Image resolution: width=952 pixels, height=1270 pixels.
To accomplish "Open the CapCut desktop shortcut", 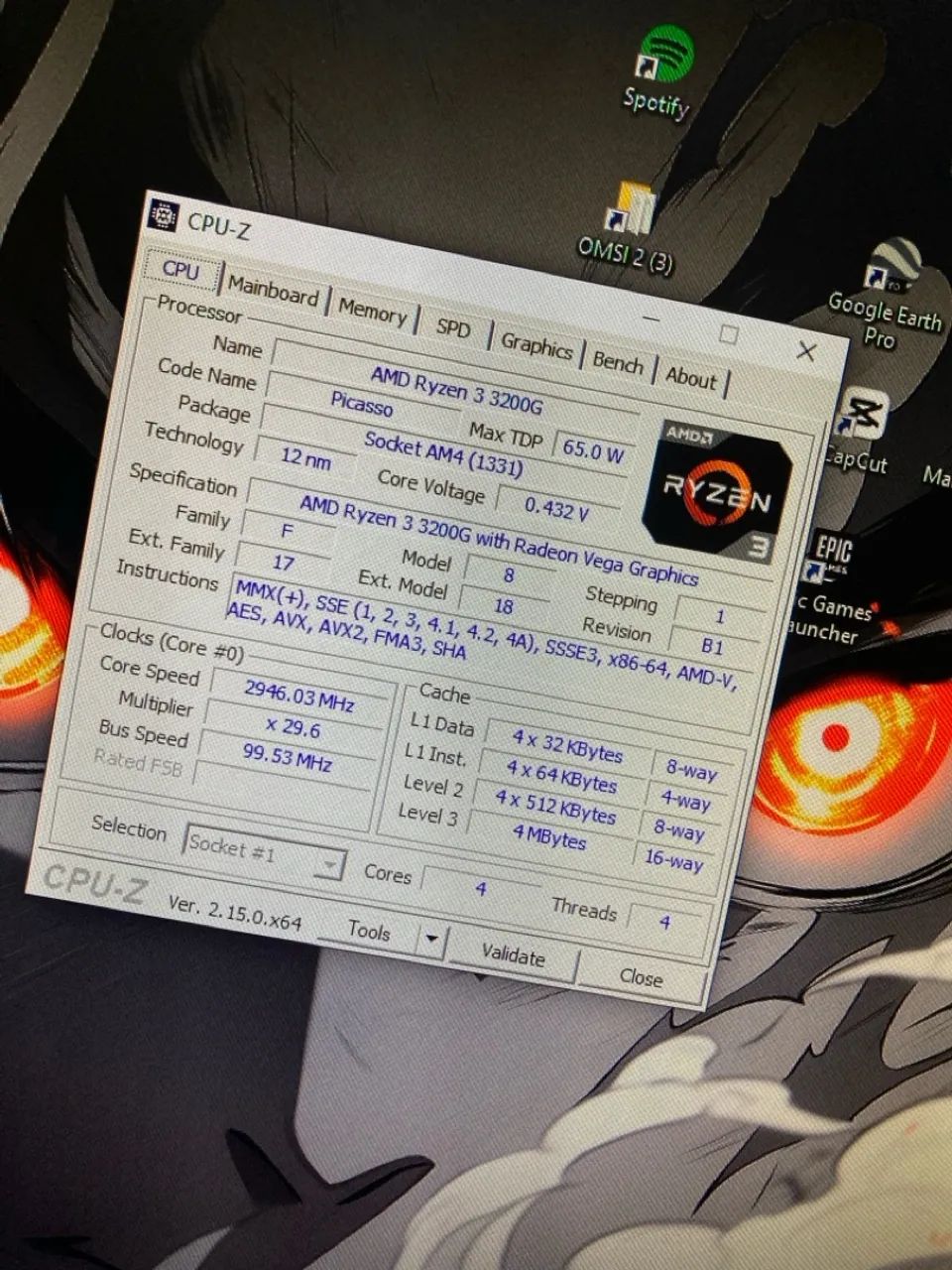I will [x=859, y=434].
